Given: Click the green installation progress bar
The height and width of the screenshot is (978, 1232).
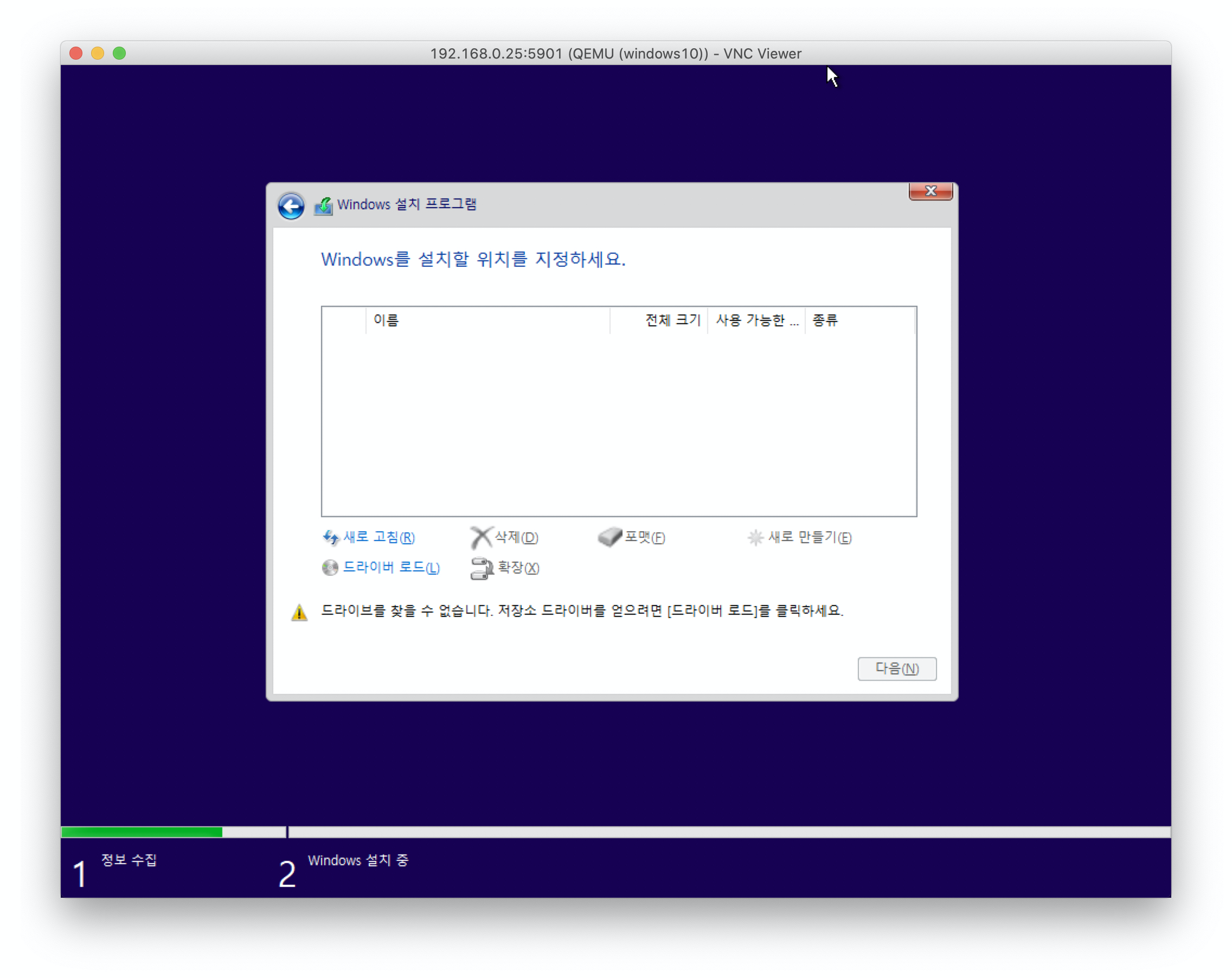Looking at the screenshot, I should point(142,832).
